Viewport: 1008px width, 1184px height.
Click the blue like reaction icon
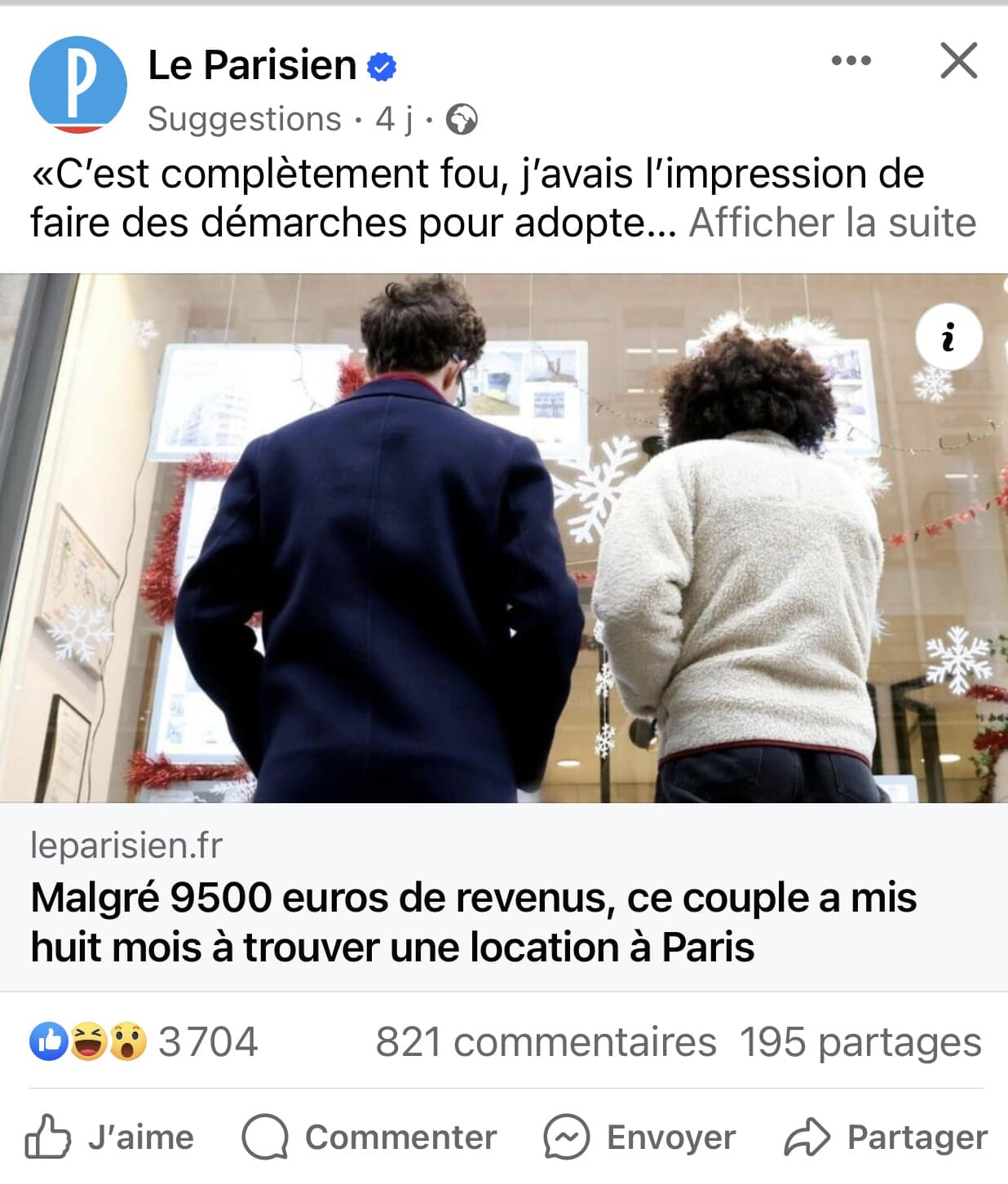pyautogui.click(x=48, y=1041)
